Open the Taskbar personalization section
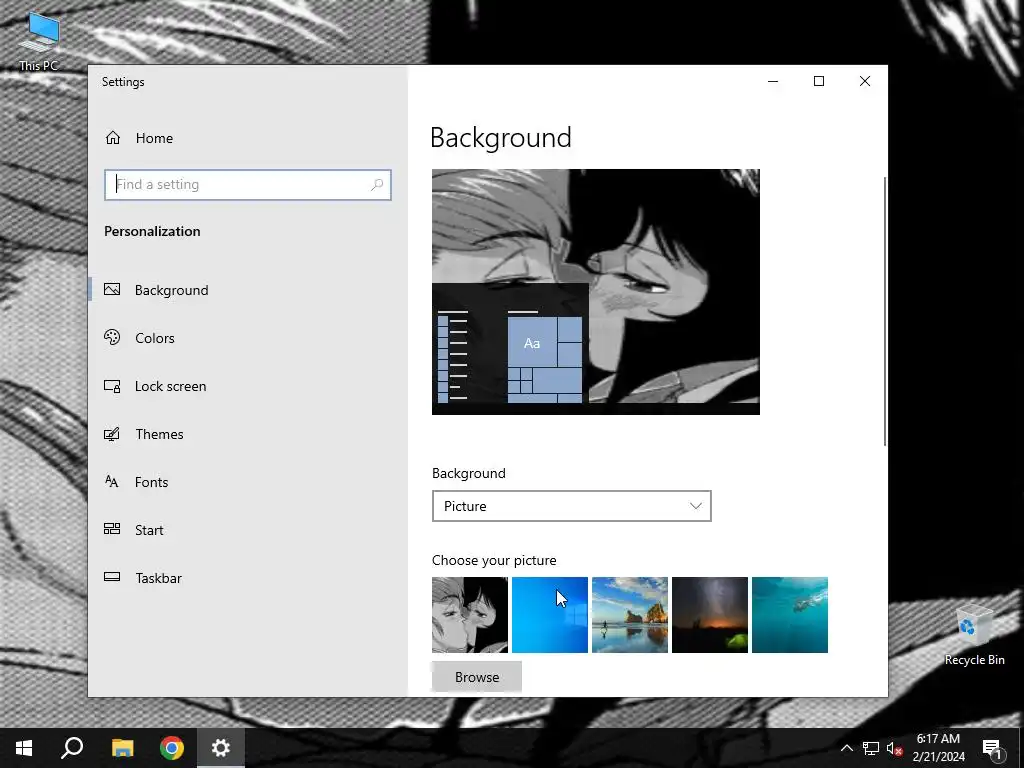This screenshot has height=768, width=1024. coord(158,578)
